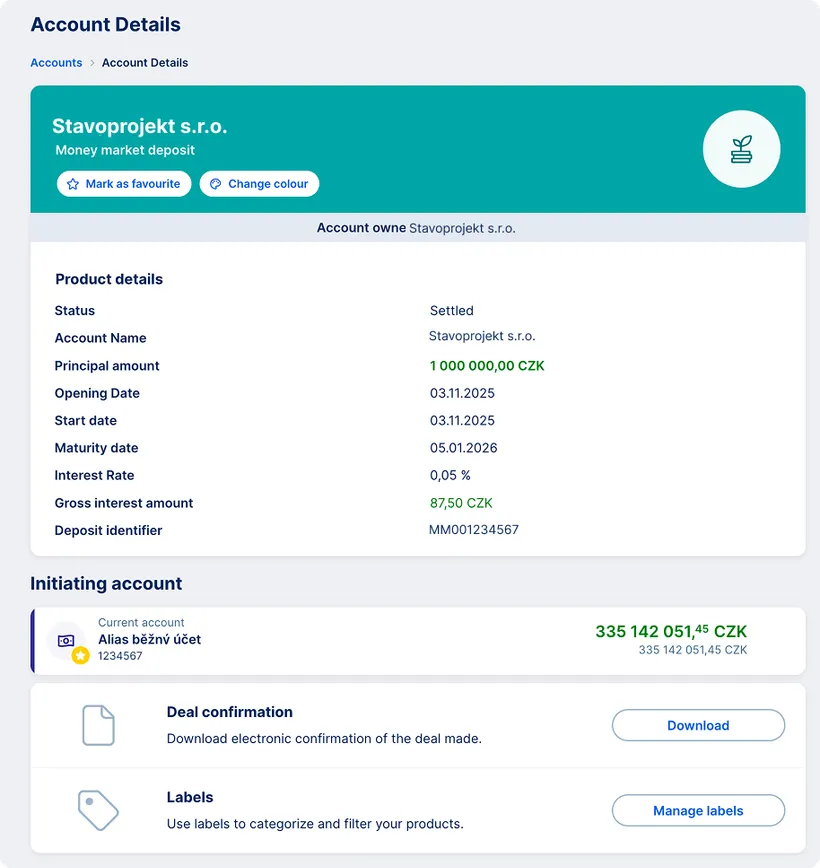Click the Account Details breadcrumb item
This screenshot has width=820, height=868.
point(145,62)
